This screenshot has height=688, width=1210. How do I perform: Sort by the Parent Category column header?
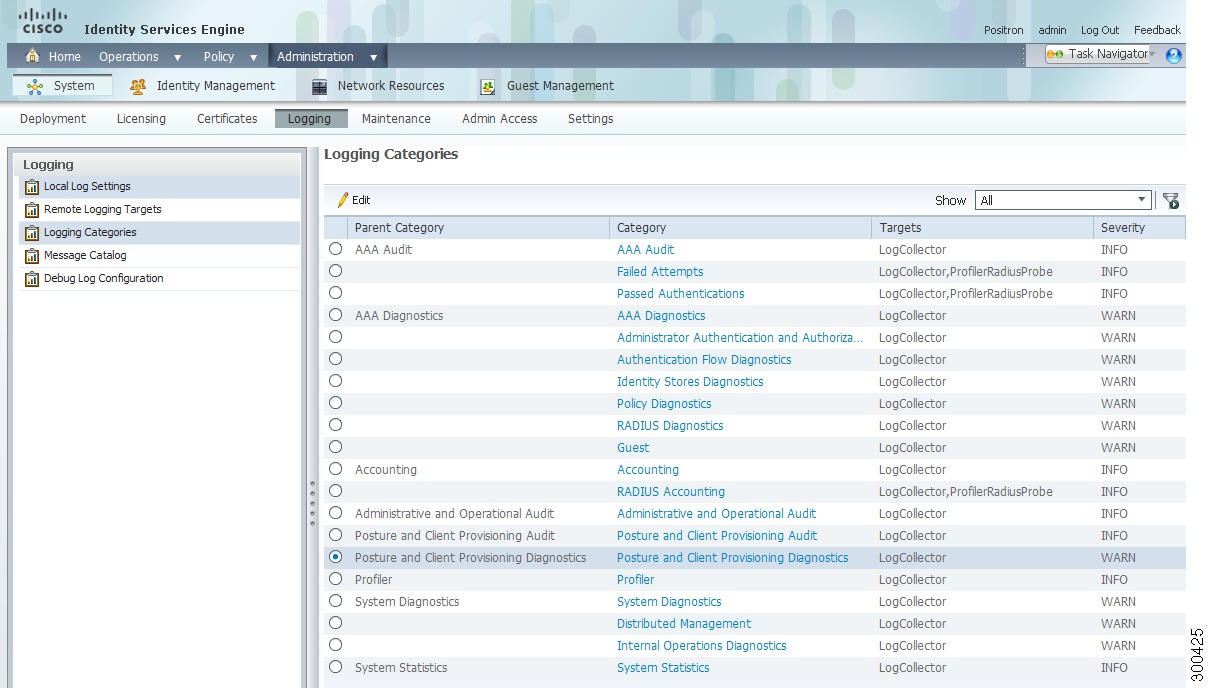click(478, 228)
